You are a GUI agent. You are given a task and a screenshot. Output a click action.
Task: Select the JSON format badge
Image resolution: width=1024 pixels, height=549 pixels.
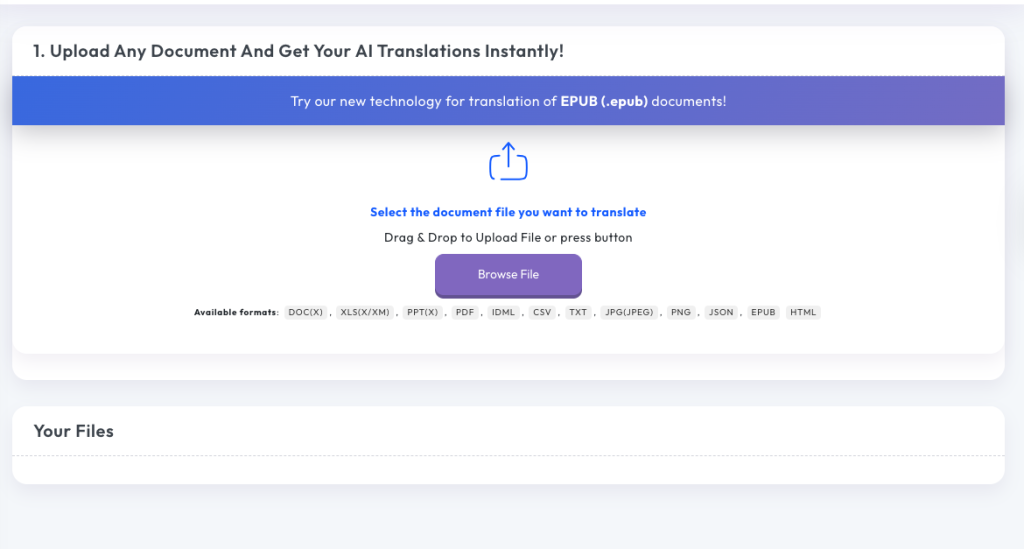pos(721,313)
